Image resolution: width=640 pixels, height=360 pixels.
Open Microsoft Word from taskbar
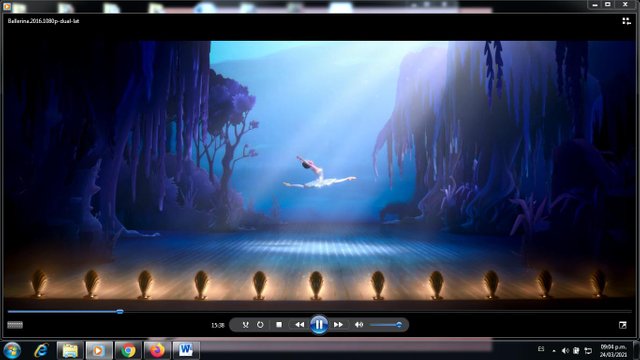tap(186, 350)
